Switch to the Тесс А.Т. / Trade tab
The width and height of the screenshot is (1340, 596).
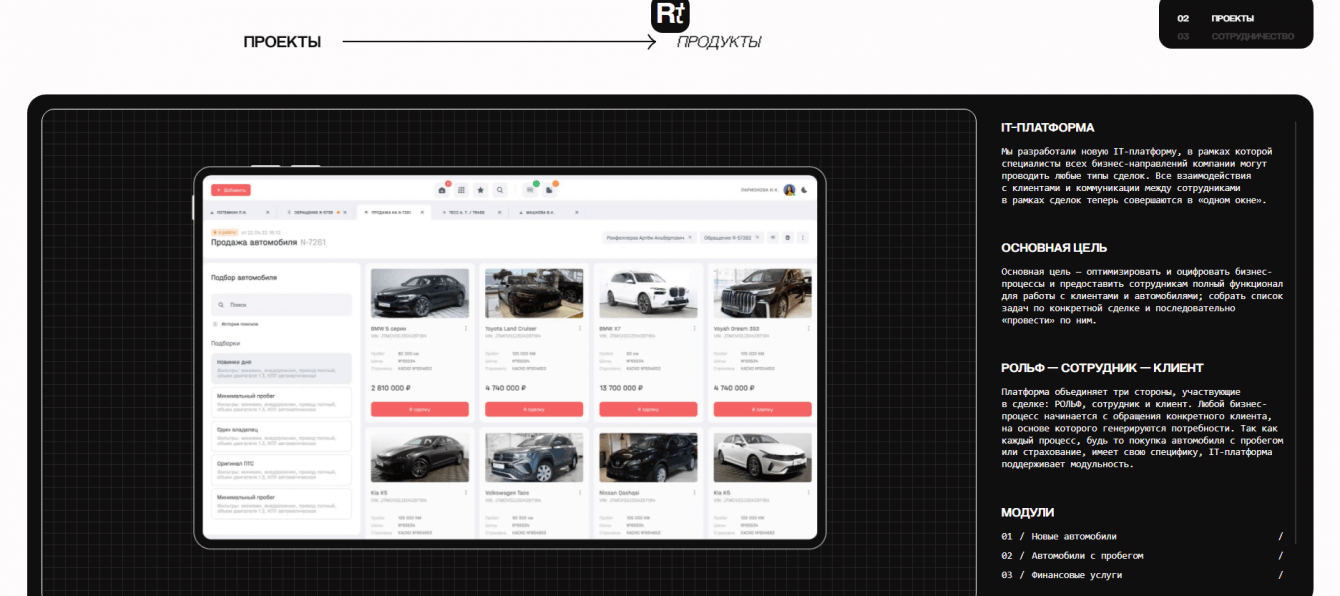471,212
